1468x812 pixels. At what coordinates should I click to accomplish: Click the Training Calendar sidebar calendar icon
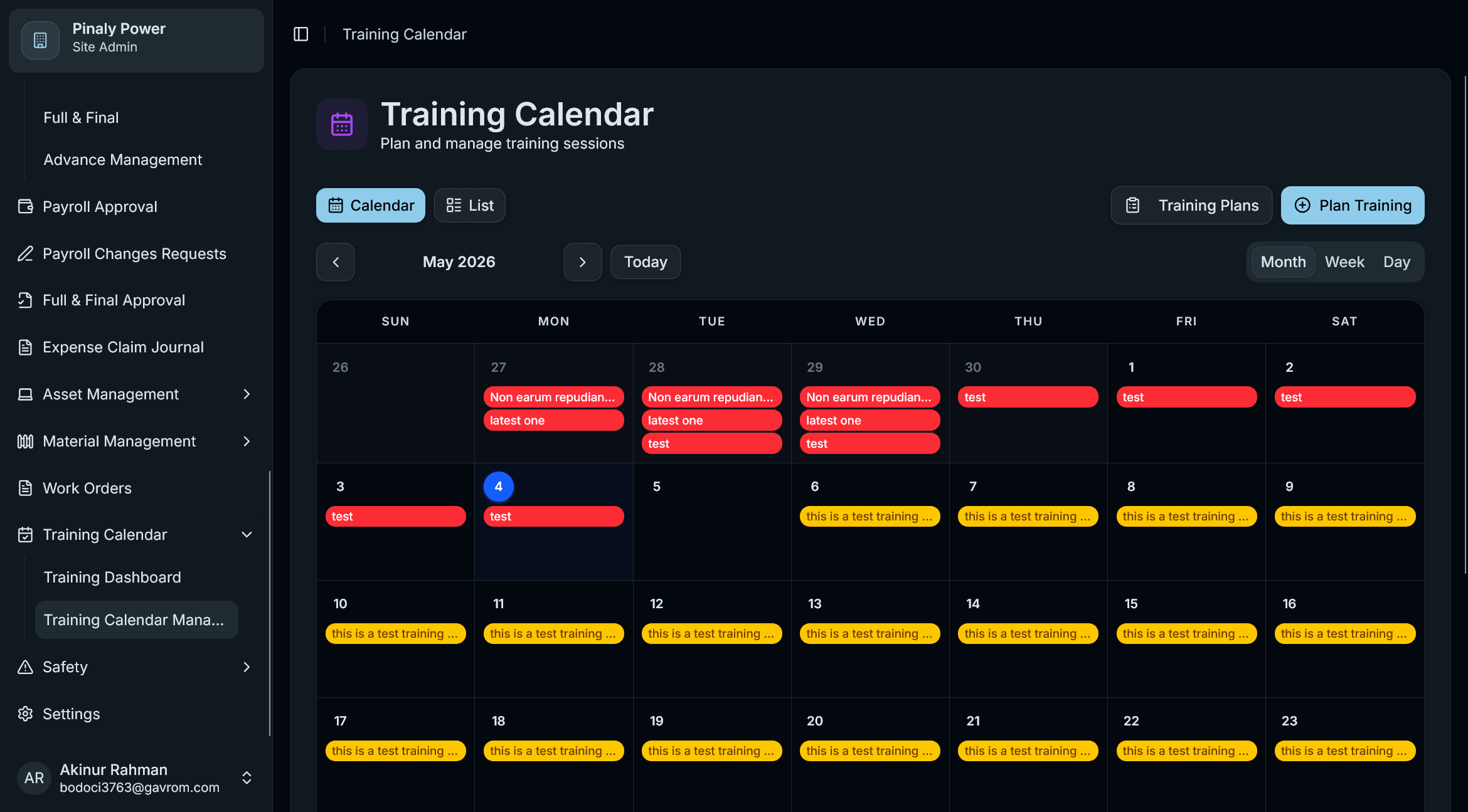25,534
